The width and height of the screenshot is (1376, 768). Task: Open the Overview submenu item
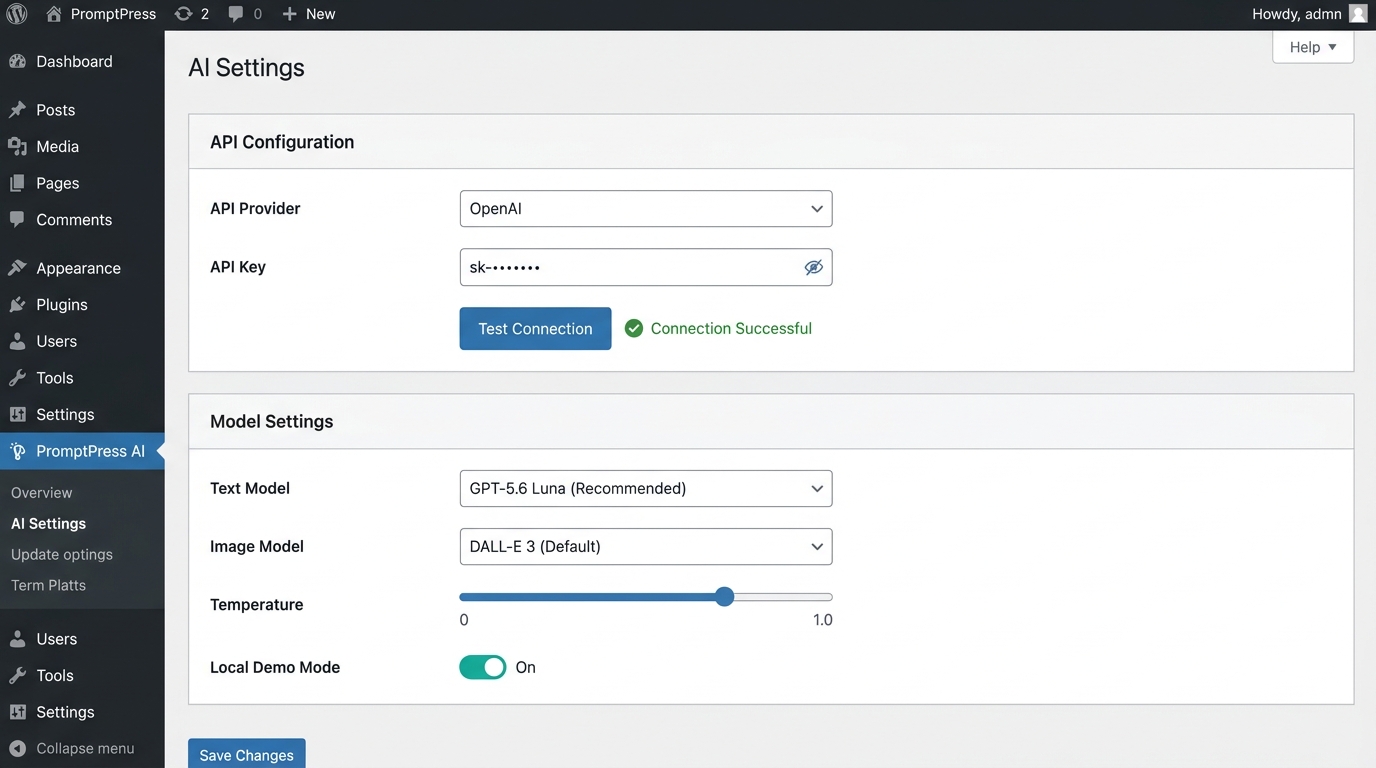(x=42, y=493)
